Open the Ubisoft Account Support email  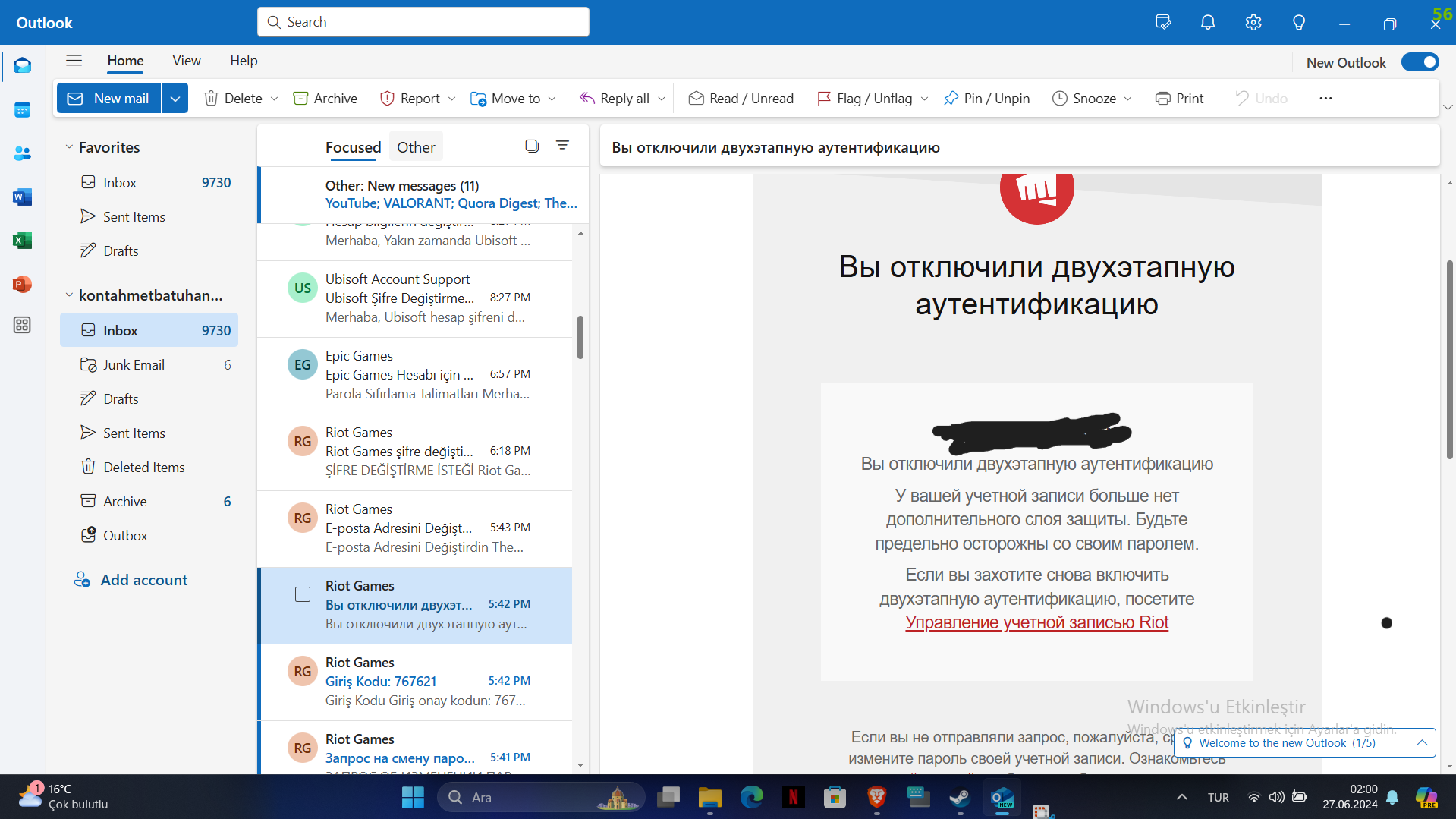414,298
